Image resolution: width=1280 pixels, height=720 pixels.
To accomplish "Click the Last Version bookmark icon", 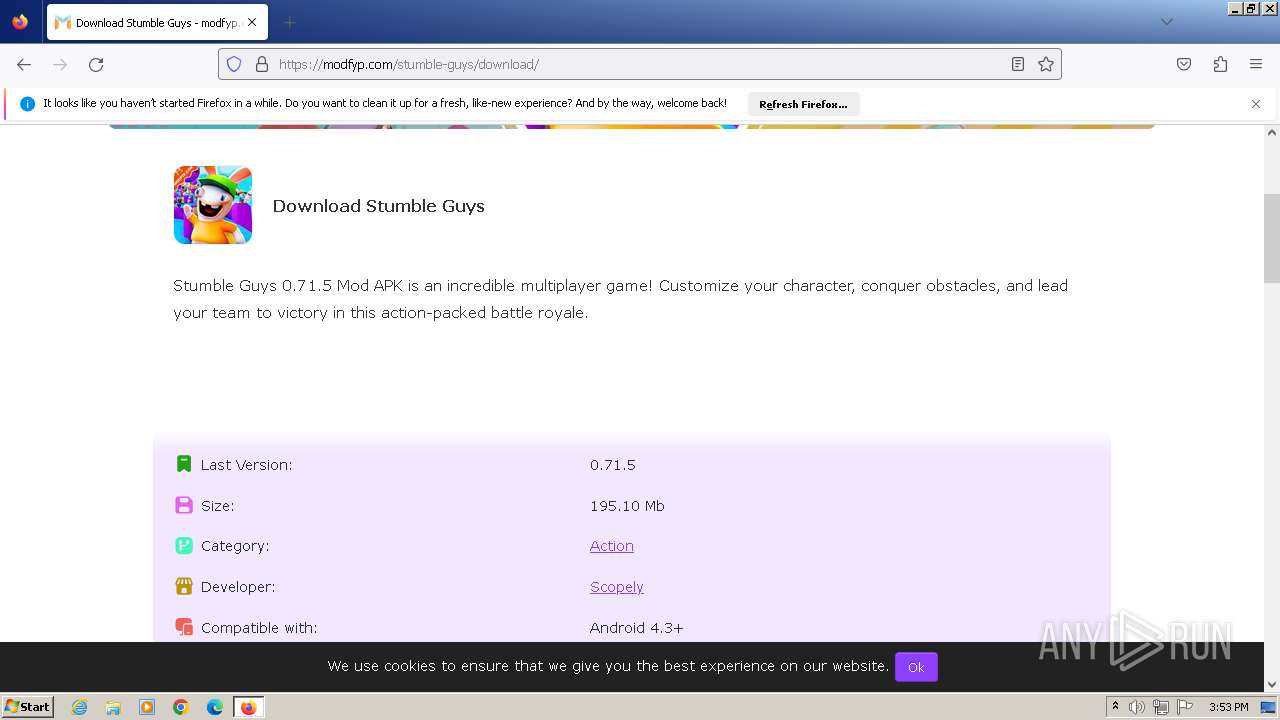I will [x=183, y=464].
